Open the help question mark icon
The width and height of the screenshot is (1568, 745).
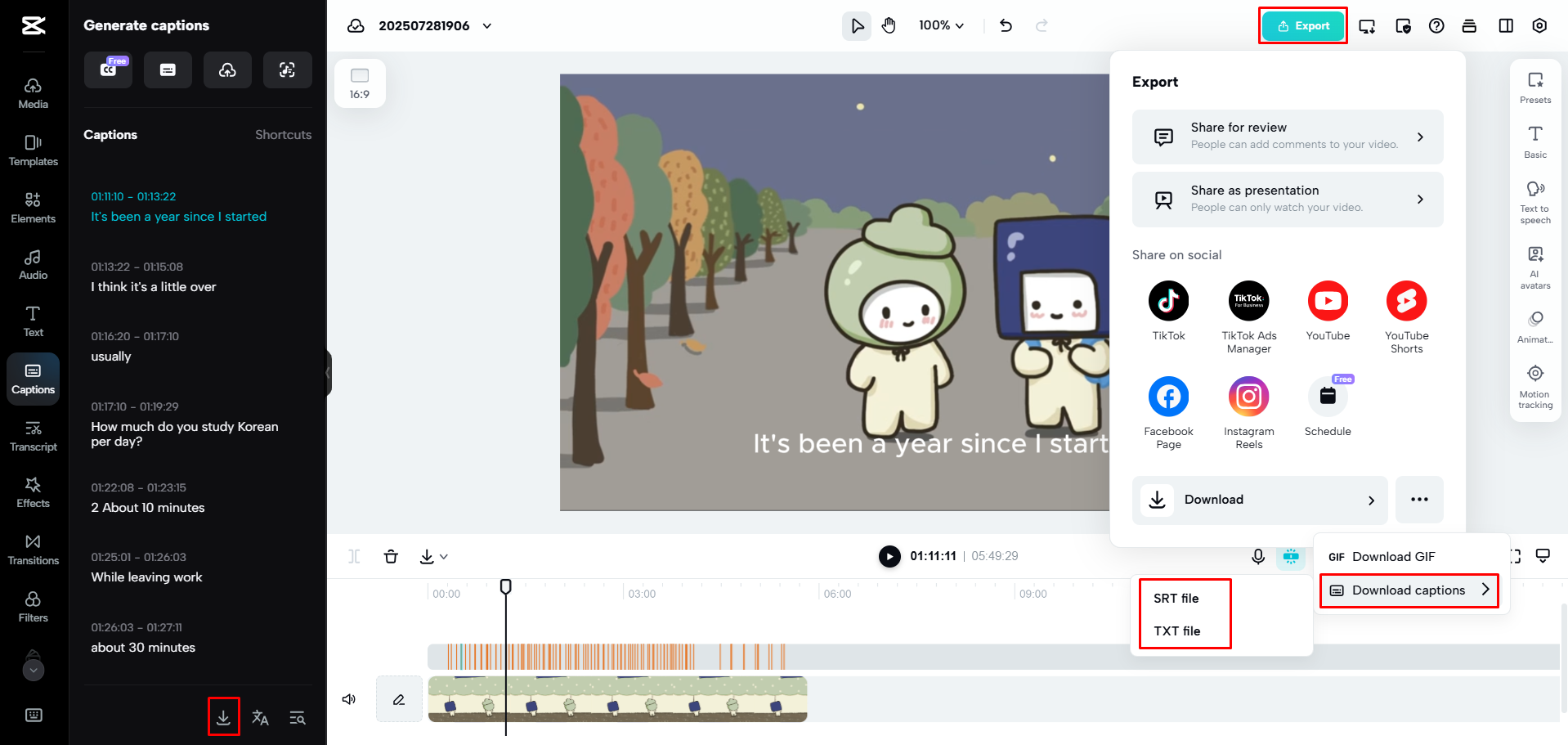pyautogui.click(x=1436, y=25)
